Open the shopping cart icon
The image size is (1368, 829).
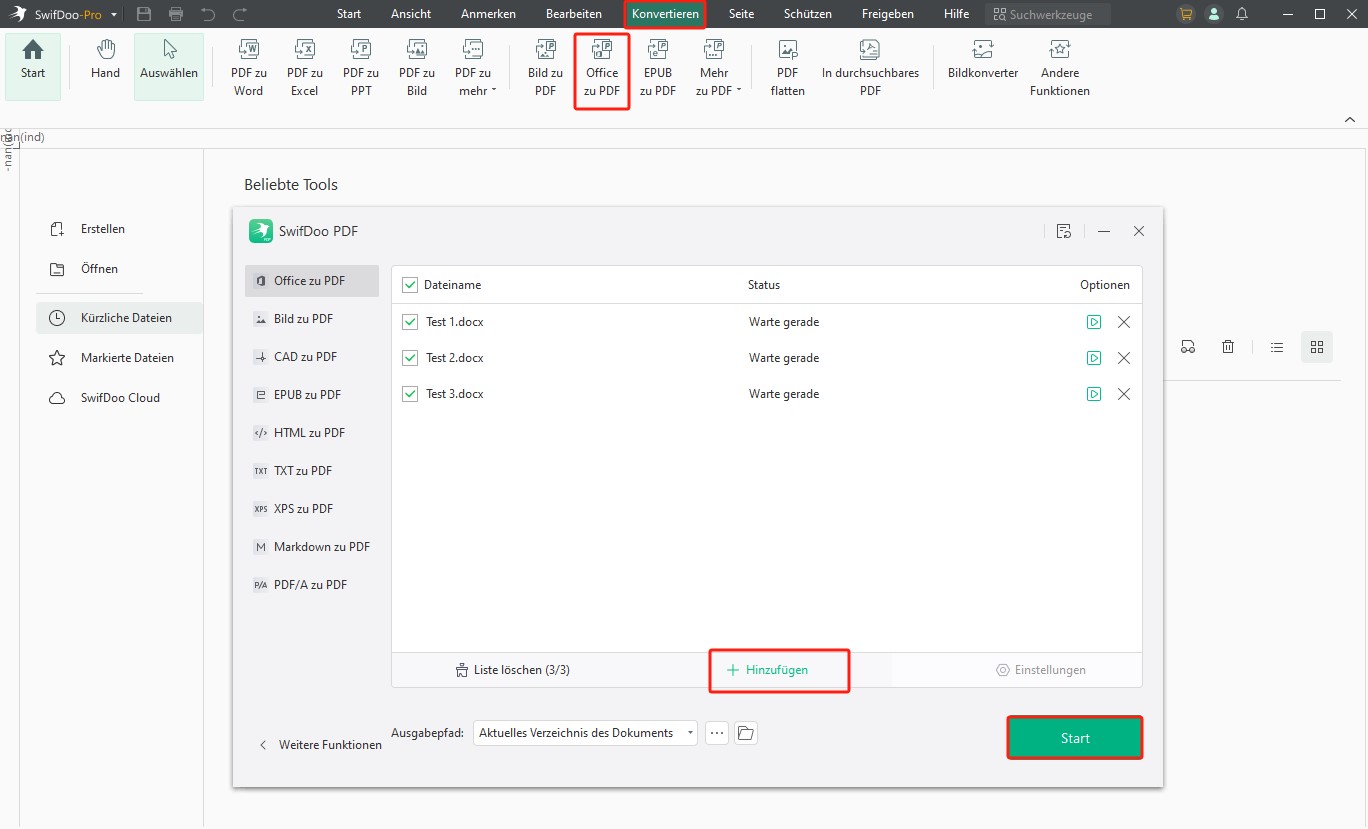pyautogui.click(x=1186, y=14)
